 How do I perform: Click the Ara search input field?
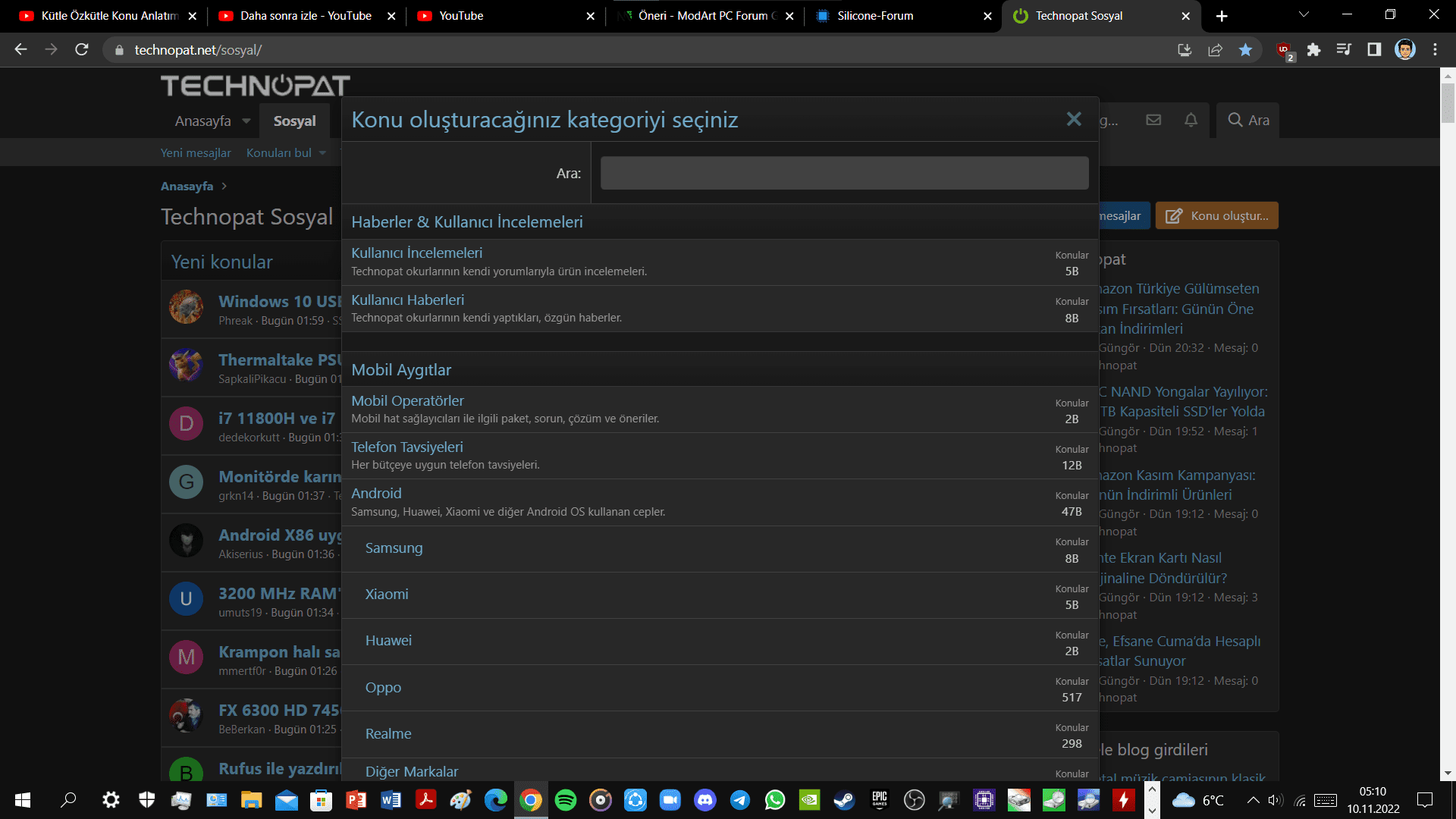point(844,173)
